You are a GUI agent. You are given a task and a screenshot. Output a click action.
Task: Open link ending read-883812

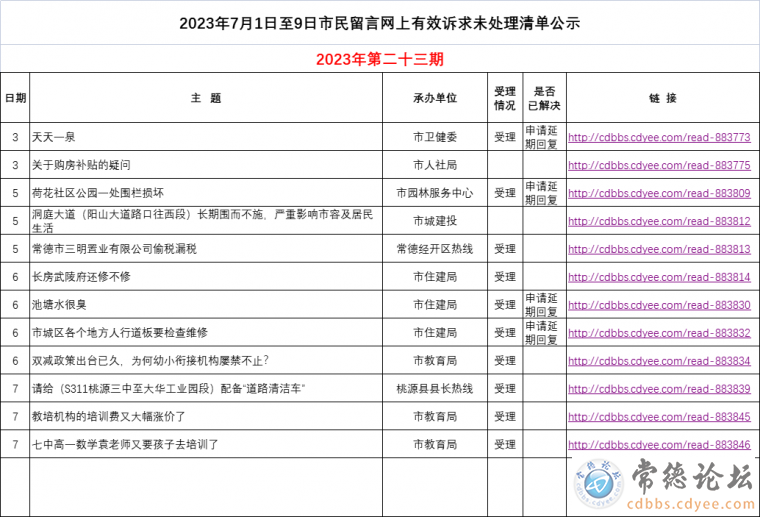click(x=659, y=221)
